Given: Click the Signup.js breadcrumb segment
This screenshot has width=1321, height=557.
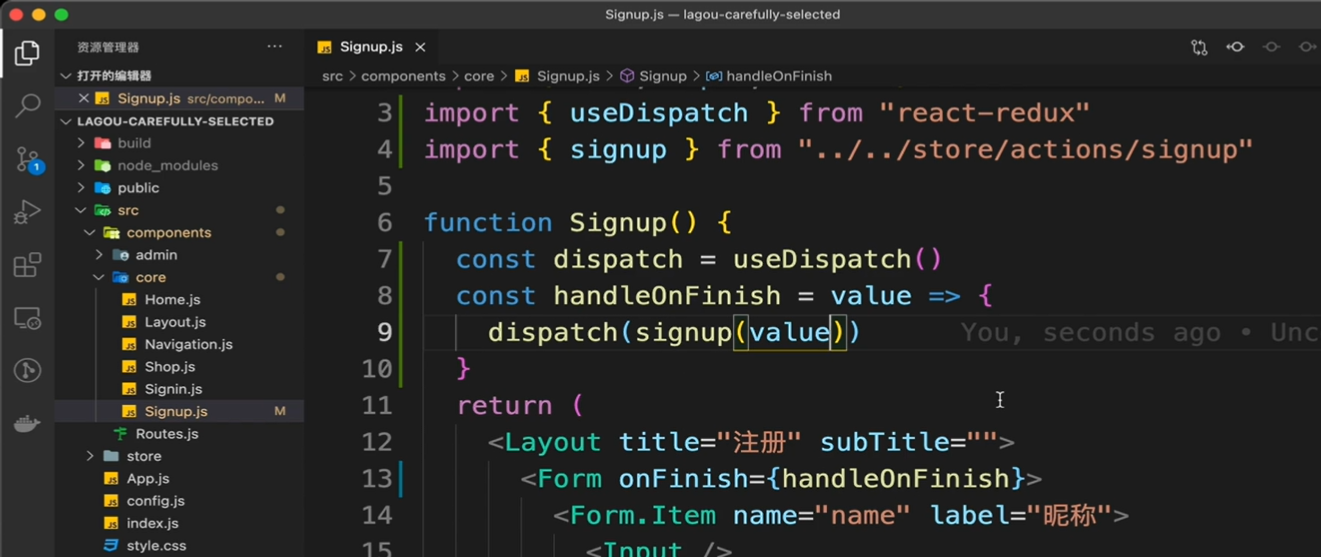Looking at the screenshot, I should click(x=567, y=76).
